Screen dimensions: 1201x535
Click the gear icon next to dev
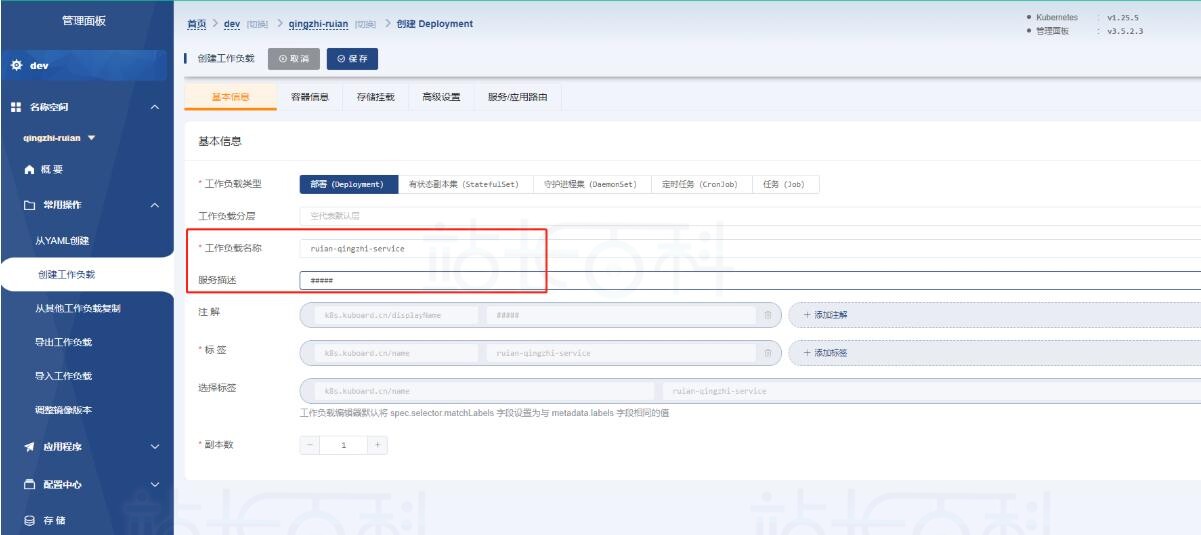click(x=16, y=66)
